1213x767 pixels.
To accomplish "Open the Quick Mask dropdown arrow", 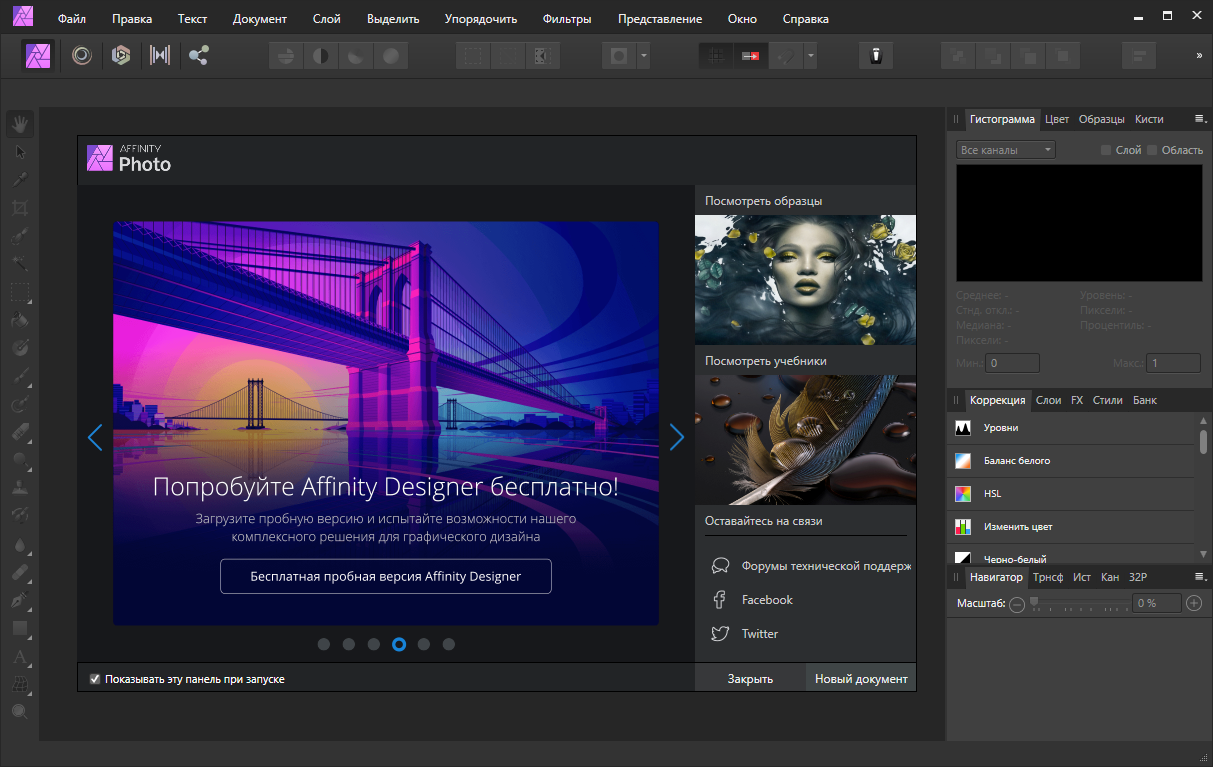I will click(644, 56).
